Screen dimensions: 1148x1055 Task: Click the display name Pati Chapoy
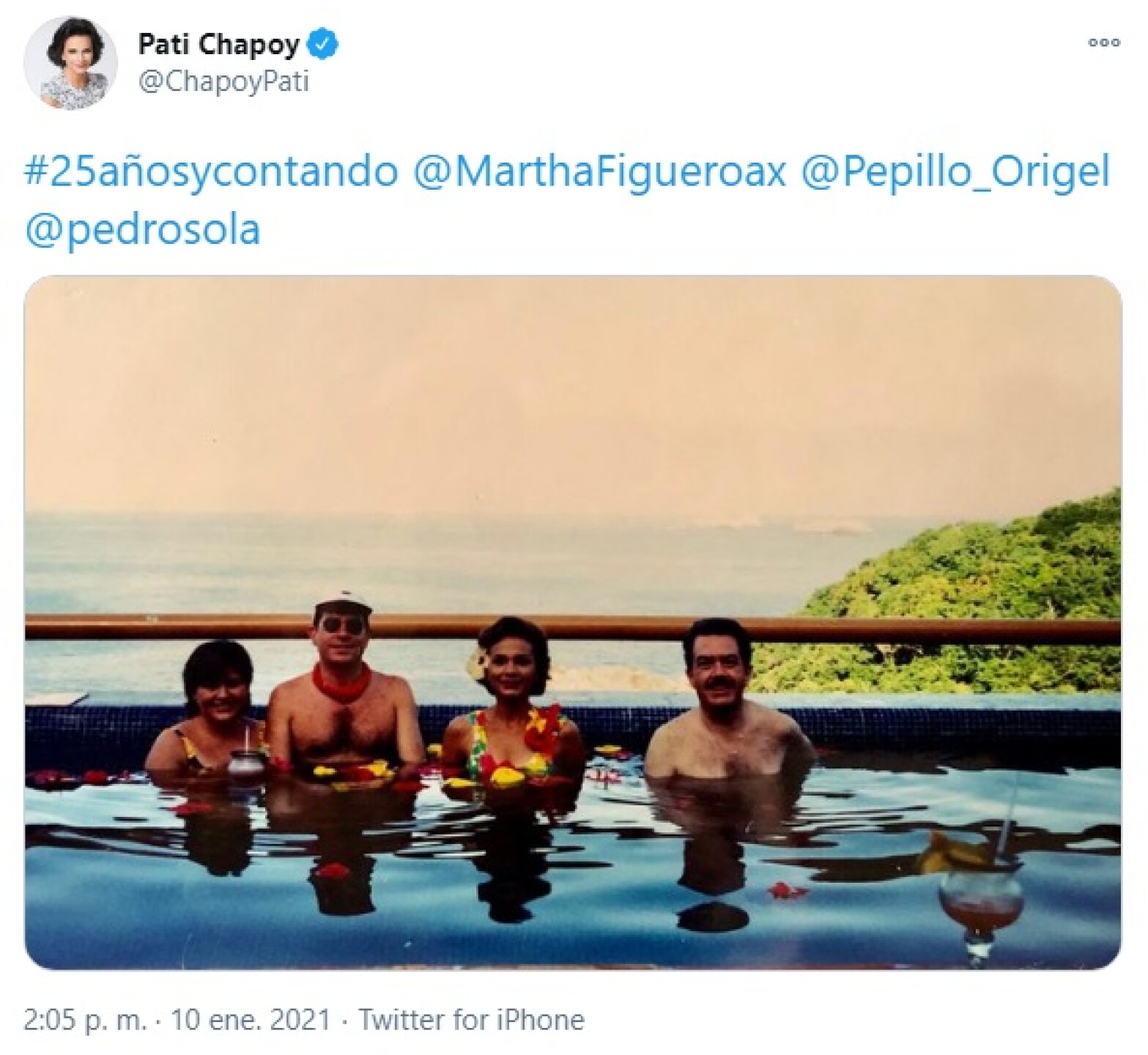pyautogui.click(x=218, y=45)
